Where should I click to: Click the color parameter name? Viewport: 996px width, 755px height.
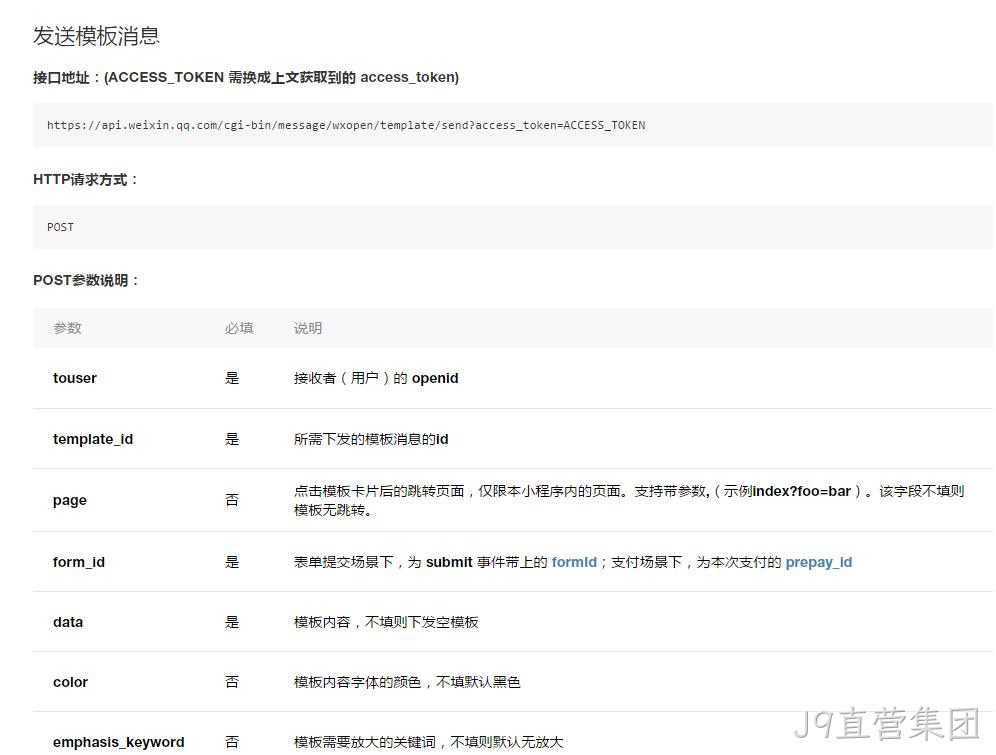pos(71,682)
